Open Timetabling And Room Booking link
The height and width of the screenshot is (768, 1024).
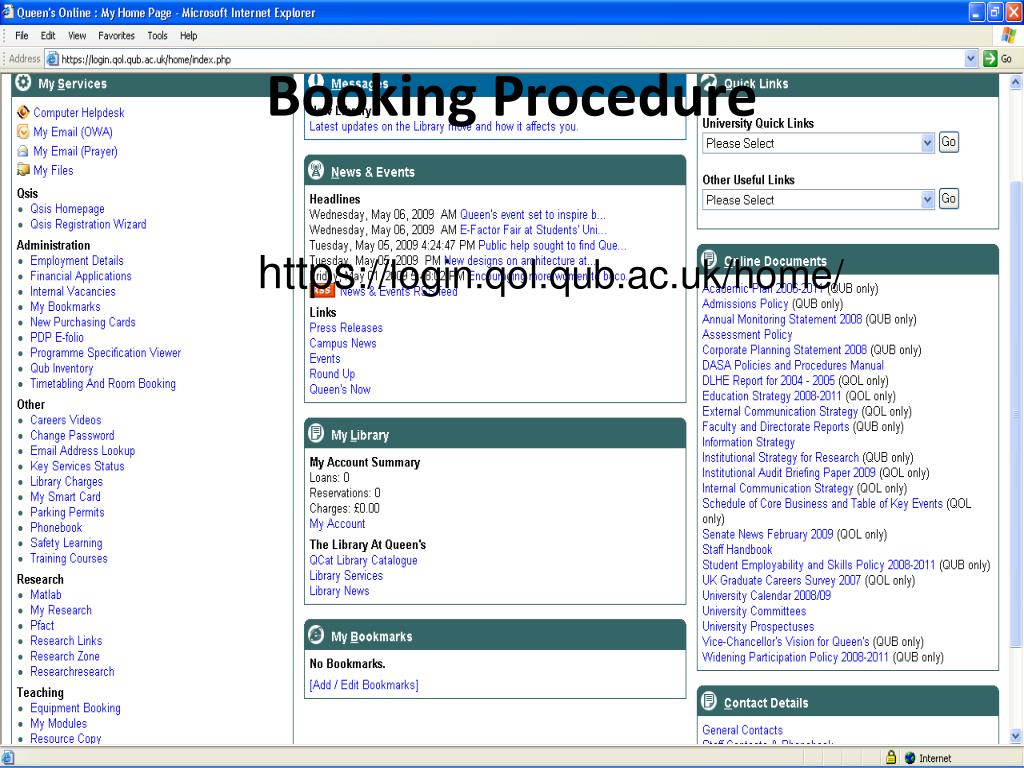(103, 383)
